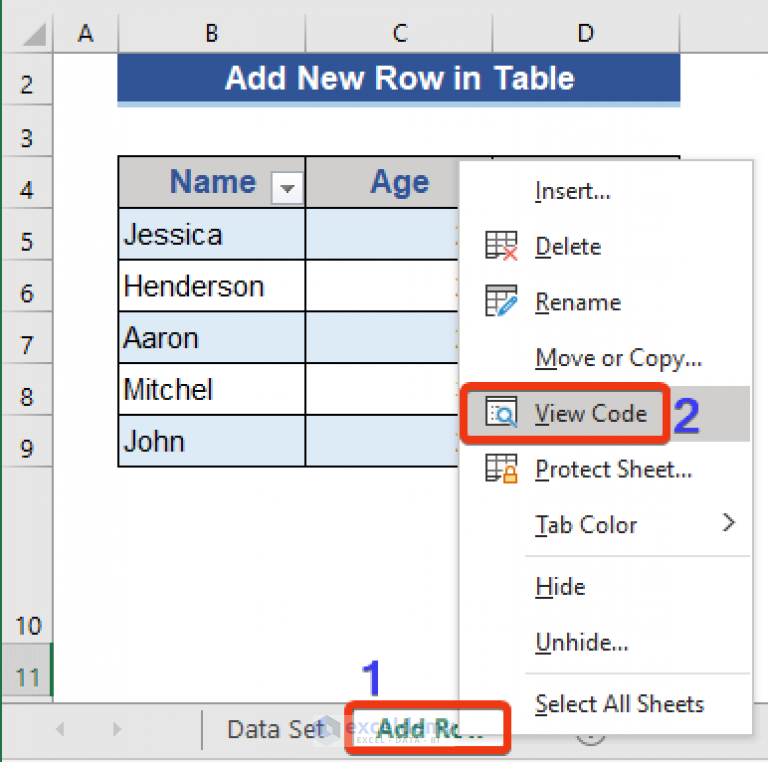Image resolution: width=768 pixels, height=762 pixels.
Task: Click the Delete sheet icon
Action: tap(501, 245)
